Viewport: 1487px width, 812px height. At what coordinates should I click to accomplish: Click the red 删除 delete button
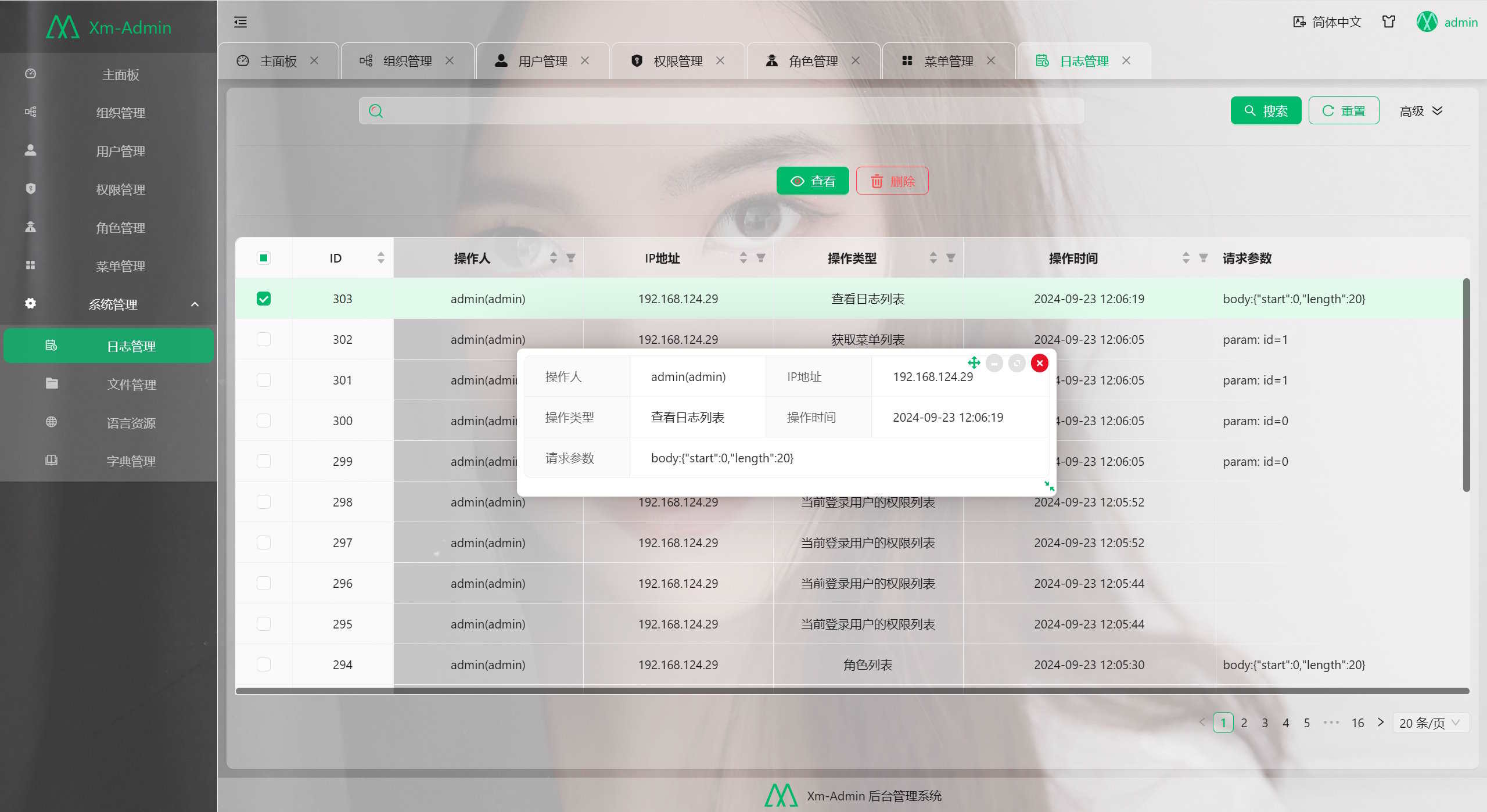click(x=892, y=181)
